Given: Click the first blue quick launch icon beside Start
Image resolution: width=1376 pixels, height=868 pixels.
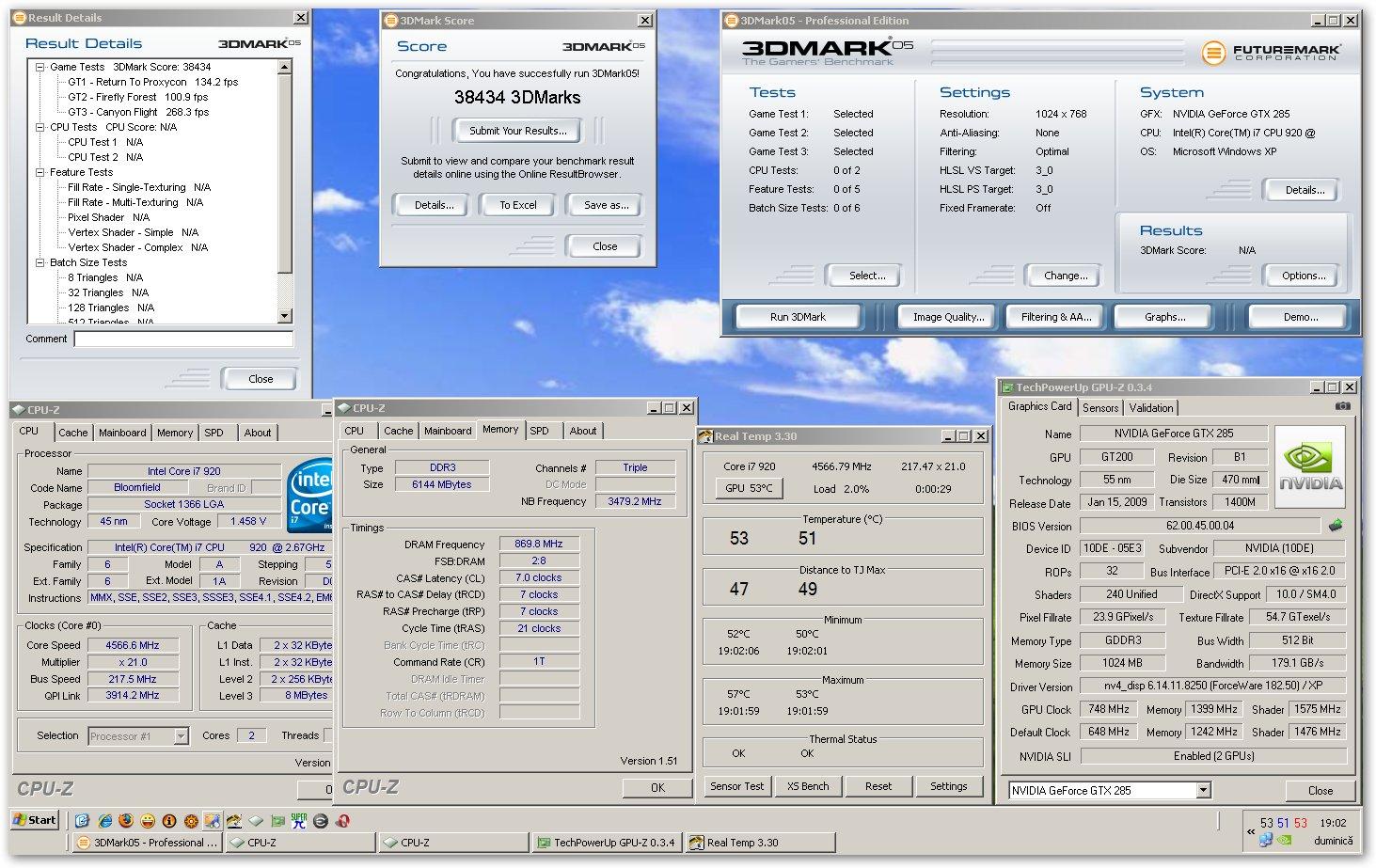Looking at the screenshot, I should (82, 820).
